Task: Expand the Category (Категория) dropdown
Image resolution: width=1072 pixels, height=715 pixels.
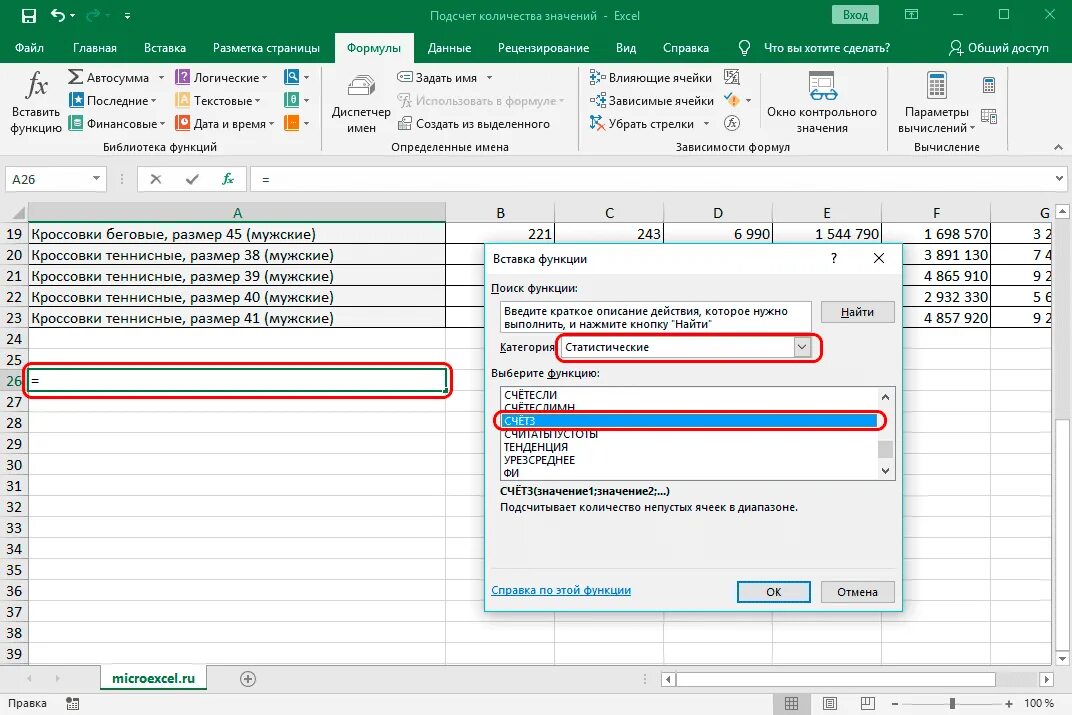Action: click(x=802, y=347)
